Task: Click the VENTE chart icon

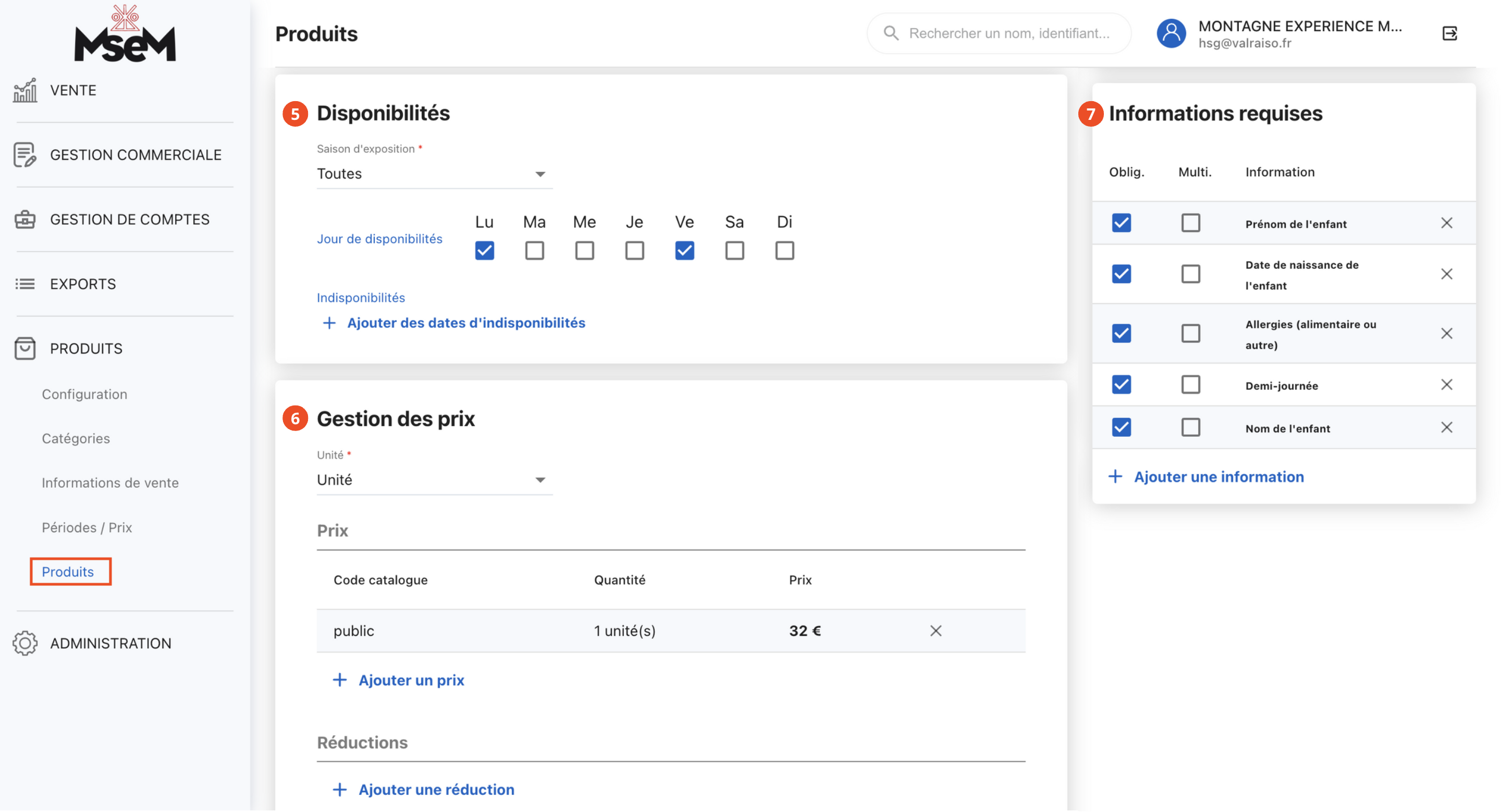Action: [x=25, y=90]
